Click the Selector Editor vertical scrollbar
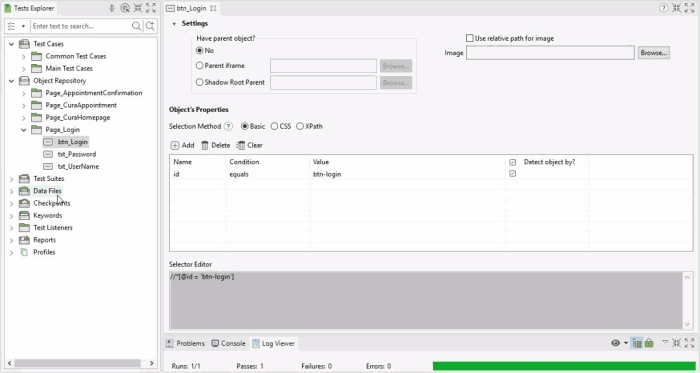The width and height of the screenshot is (700, 373). (688, 300)
